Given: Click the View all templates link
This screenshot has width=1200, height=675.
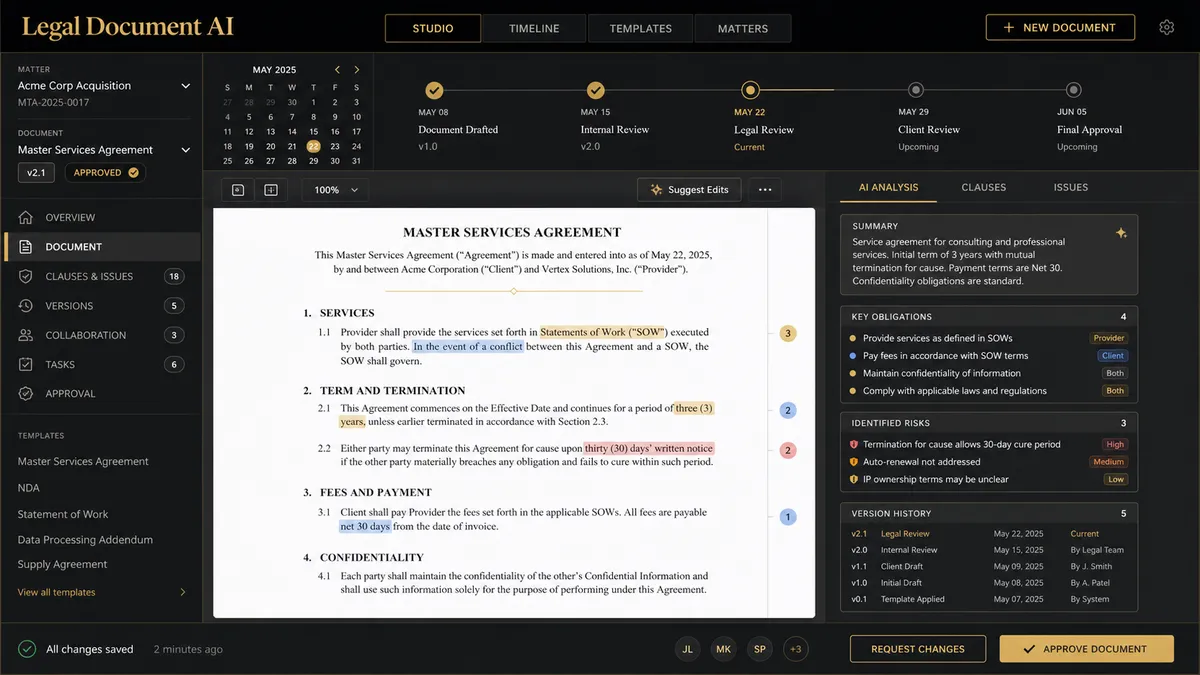Looking at the screenshot, I should coord(57,592).
